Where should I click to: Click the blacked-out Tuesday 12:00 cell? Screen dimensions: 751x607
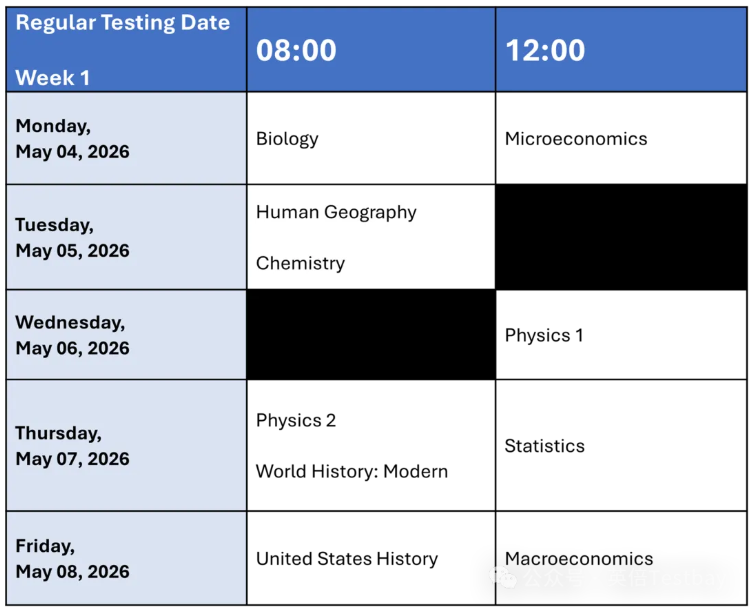(620, 238)
